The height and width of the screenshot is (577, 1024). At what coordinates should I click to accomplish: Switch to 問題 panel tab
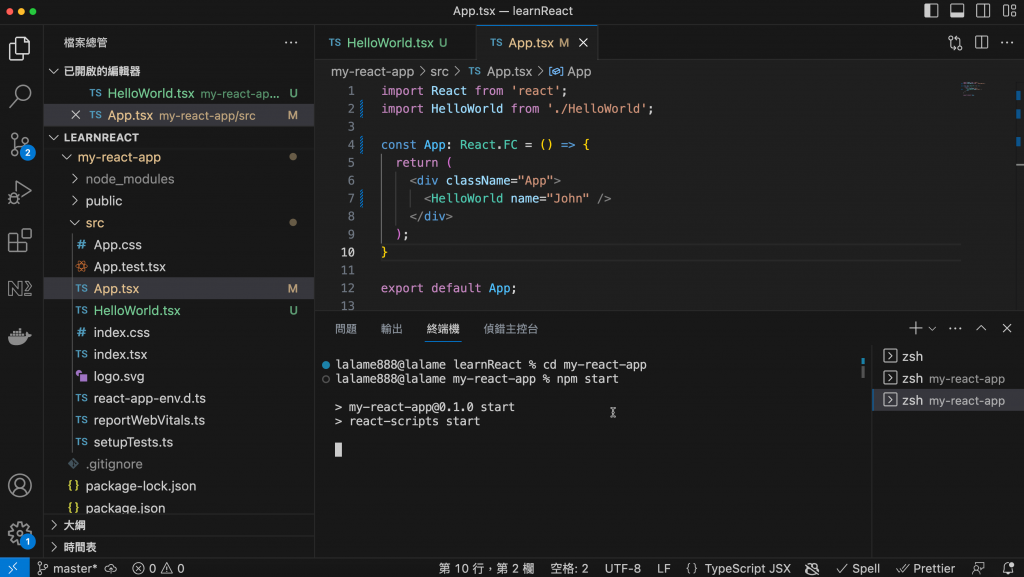tap(346, 329)
